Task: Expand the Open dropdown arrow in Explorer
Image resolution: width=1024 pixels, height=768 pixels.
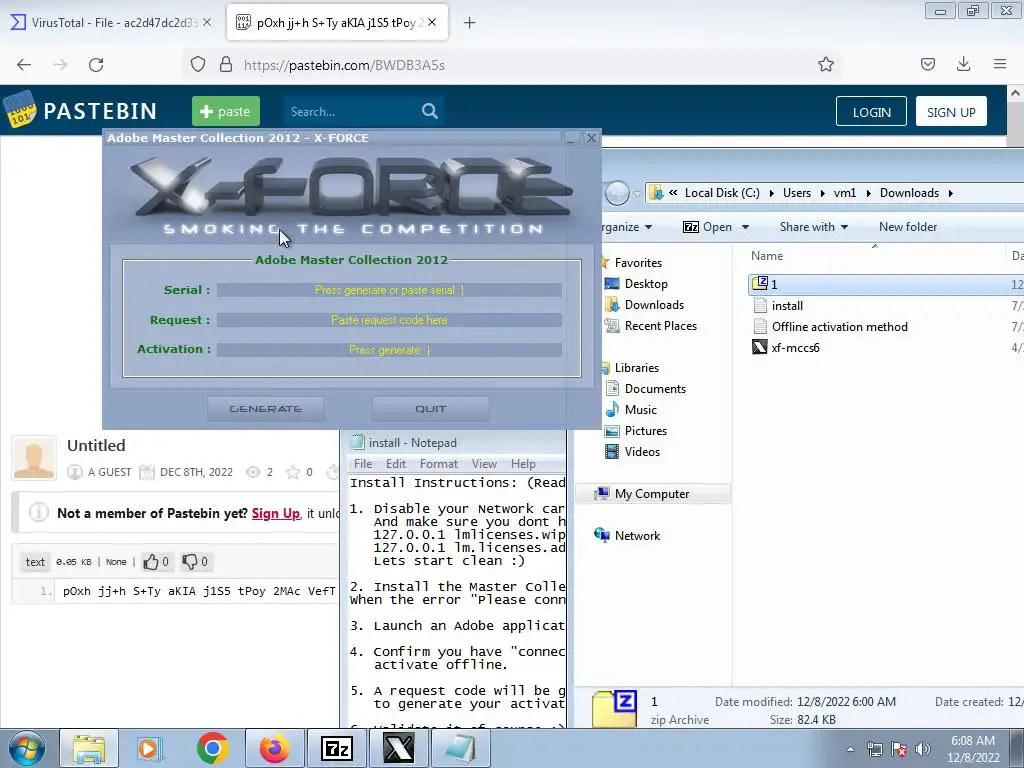Action: [745, 227]
